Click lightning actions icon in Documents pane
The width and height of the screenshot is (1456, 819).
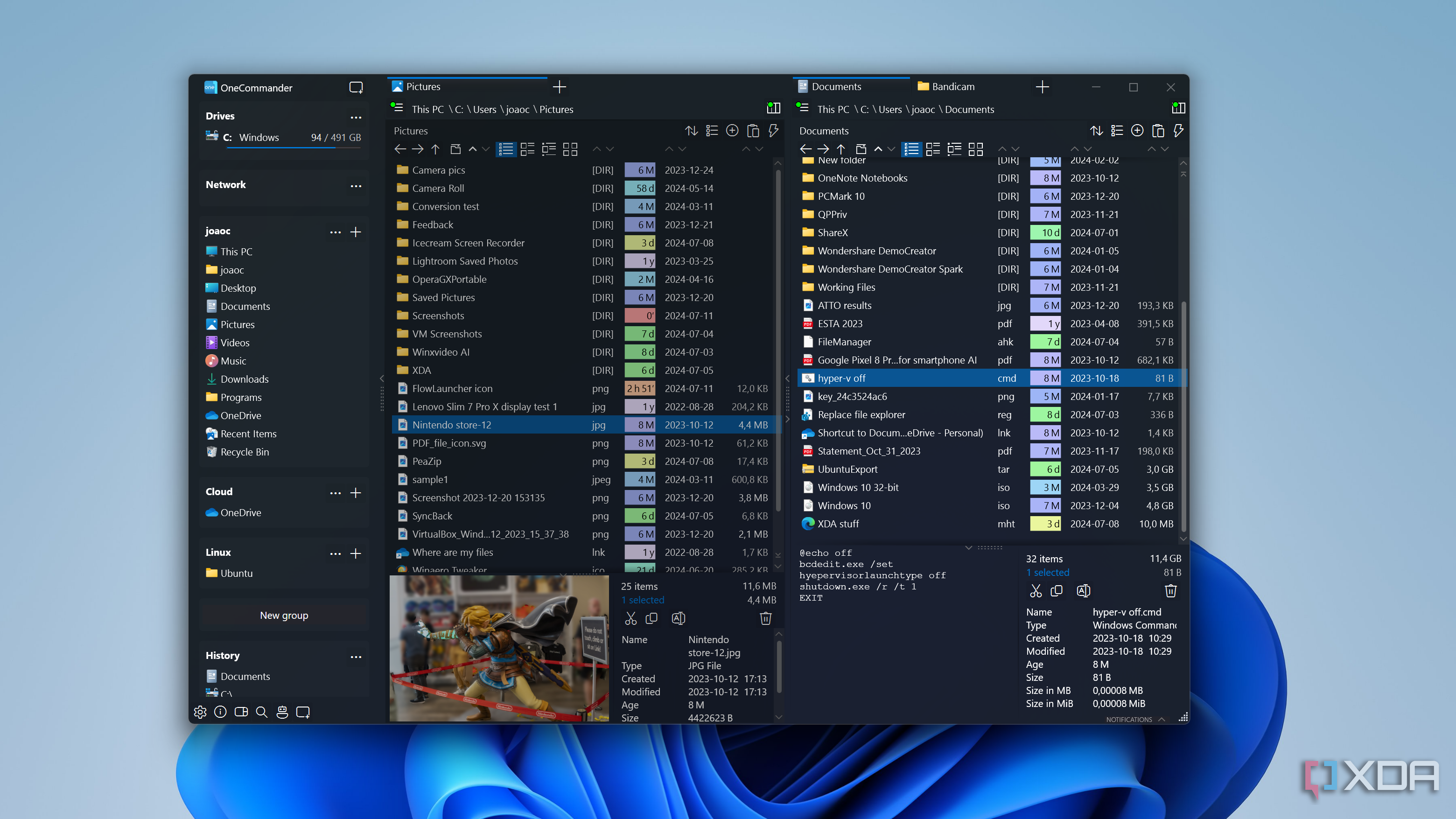click(x=1178, y=131)
